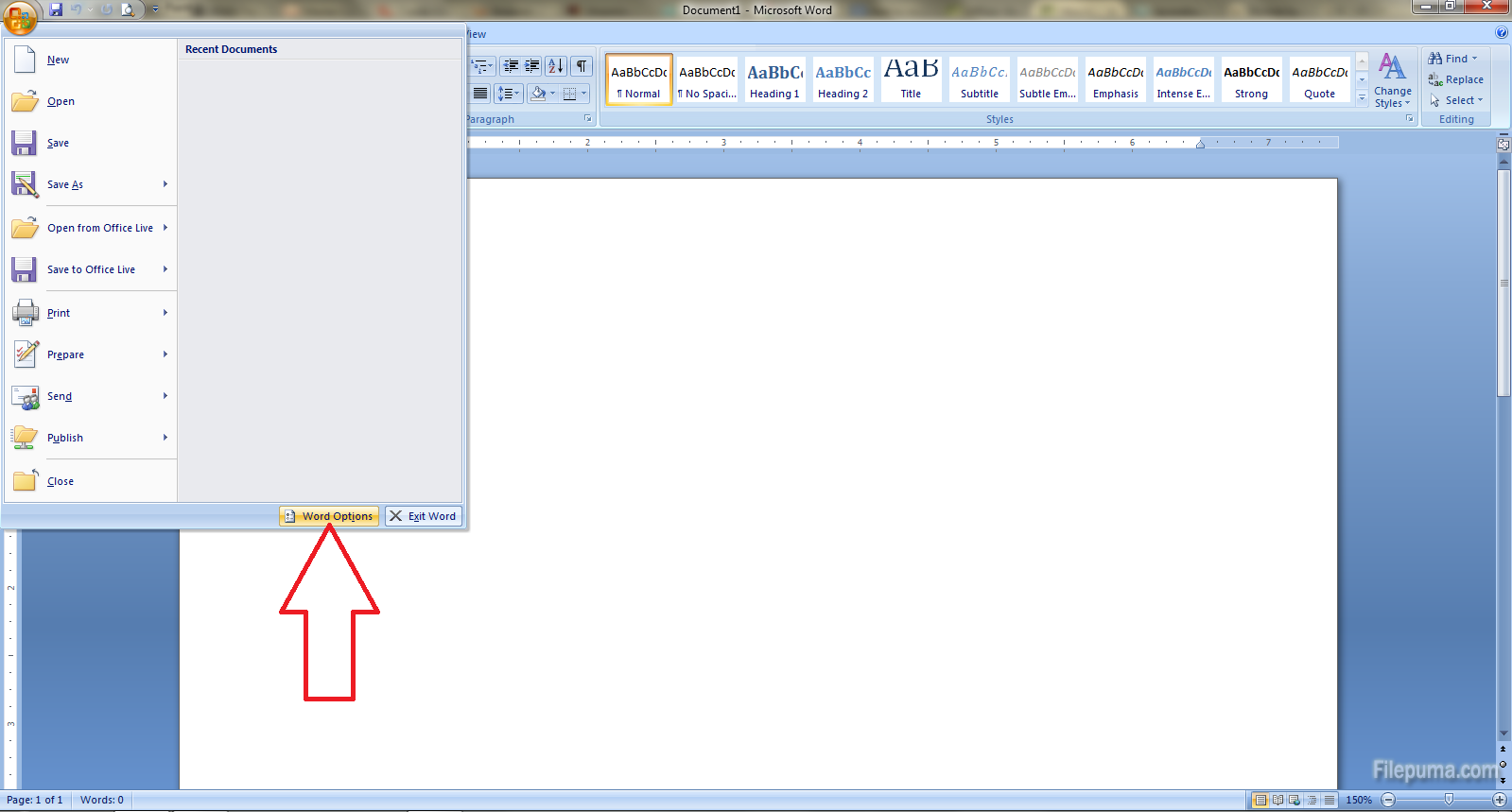The image size is (1512, 812).
Task: Click Next Page double arrow below scrollbar
Action: click(1503, 780)
